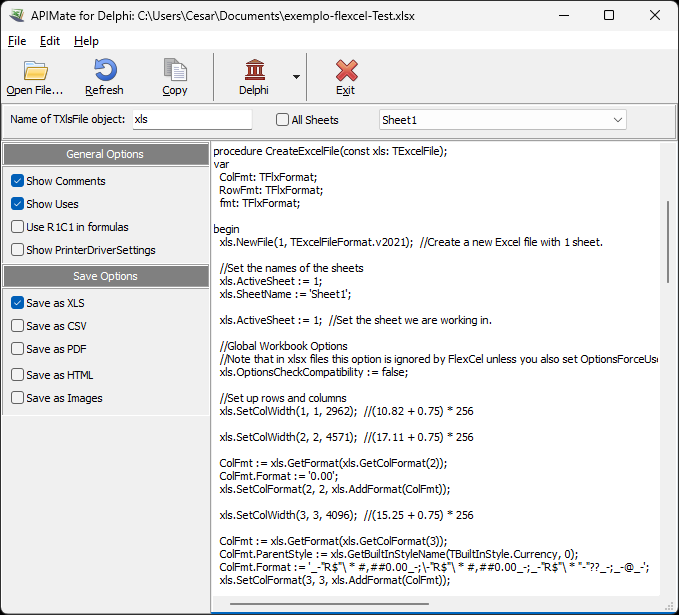The image size is (679, 615).
Task: Click the Copy toolbar icon
Action: tap(175, 70)
